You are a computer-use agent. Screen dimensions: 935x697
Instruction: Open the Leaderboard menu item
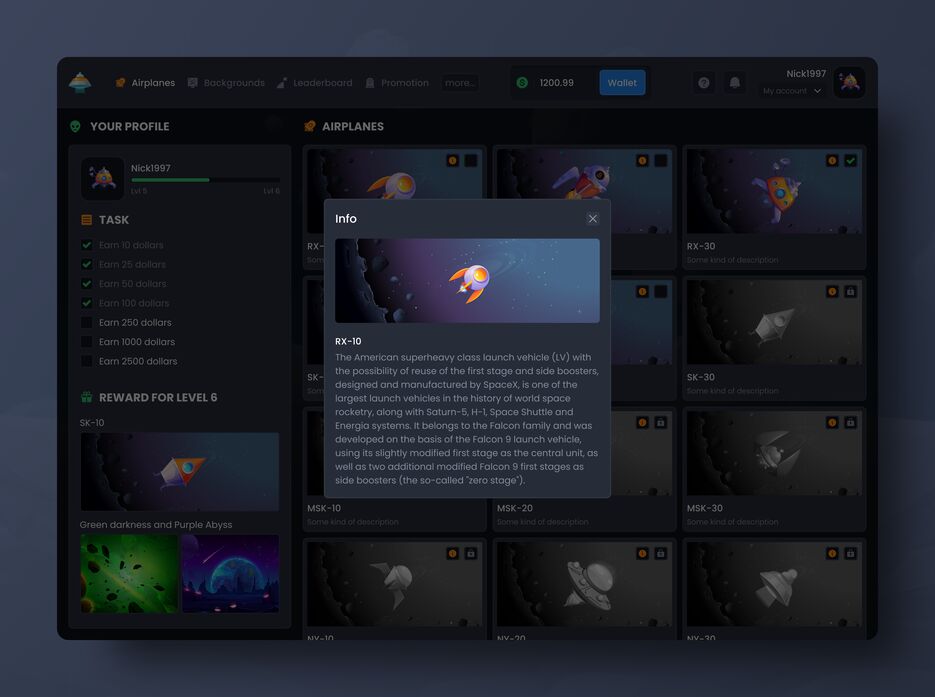click(315, 83)
